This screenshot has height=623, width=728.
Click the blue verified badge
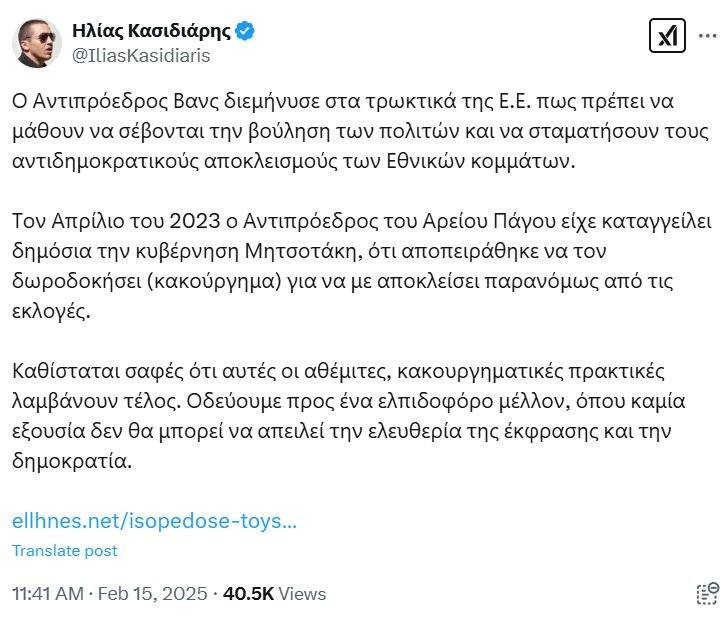[245, 31]
